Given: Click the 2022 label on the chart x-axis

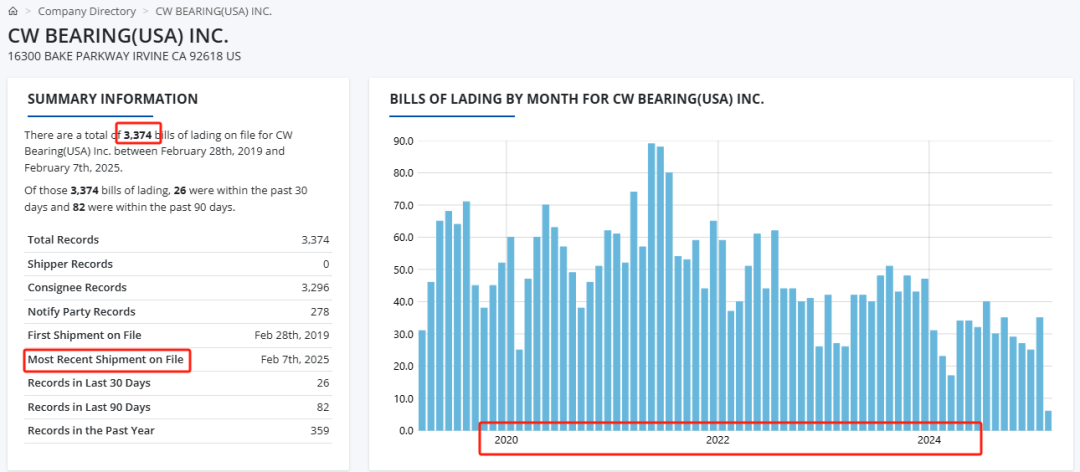Looking at the screenshot, I should click(x=717, y=440).
